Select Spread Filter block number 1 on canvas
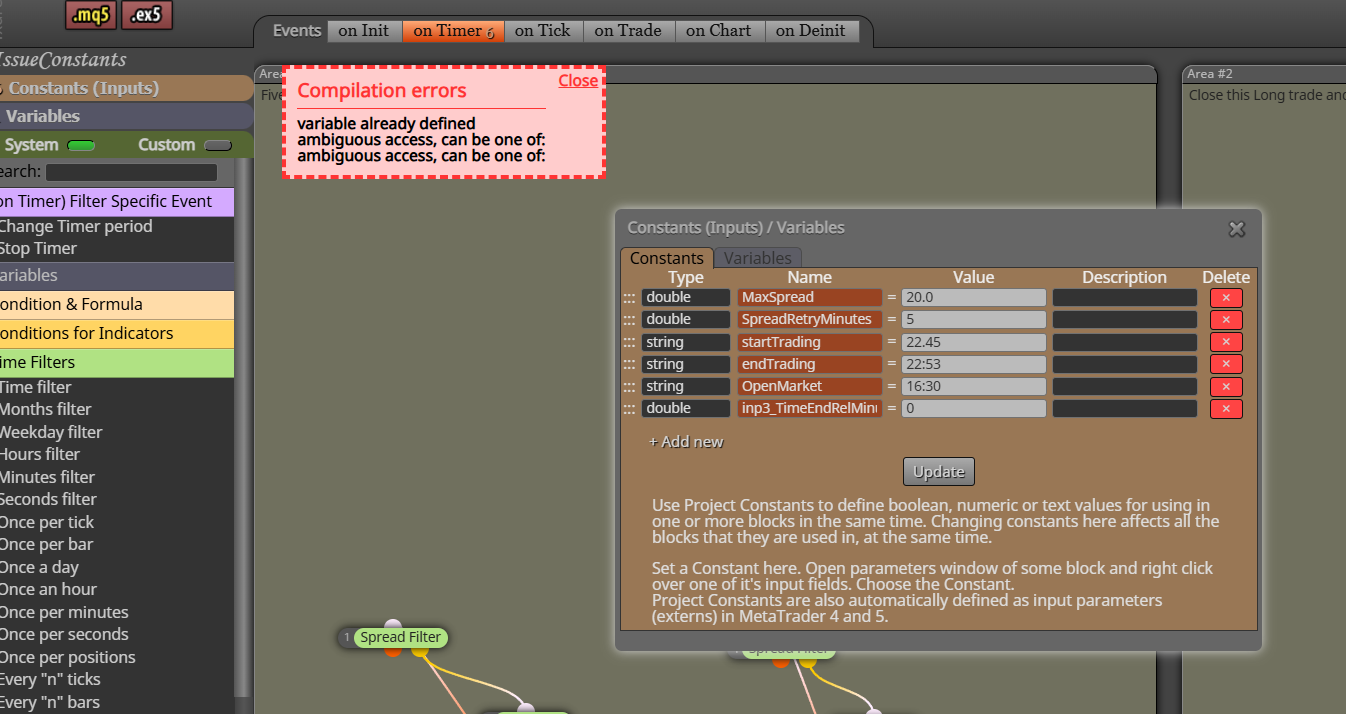 click(400, 638)
